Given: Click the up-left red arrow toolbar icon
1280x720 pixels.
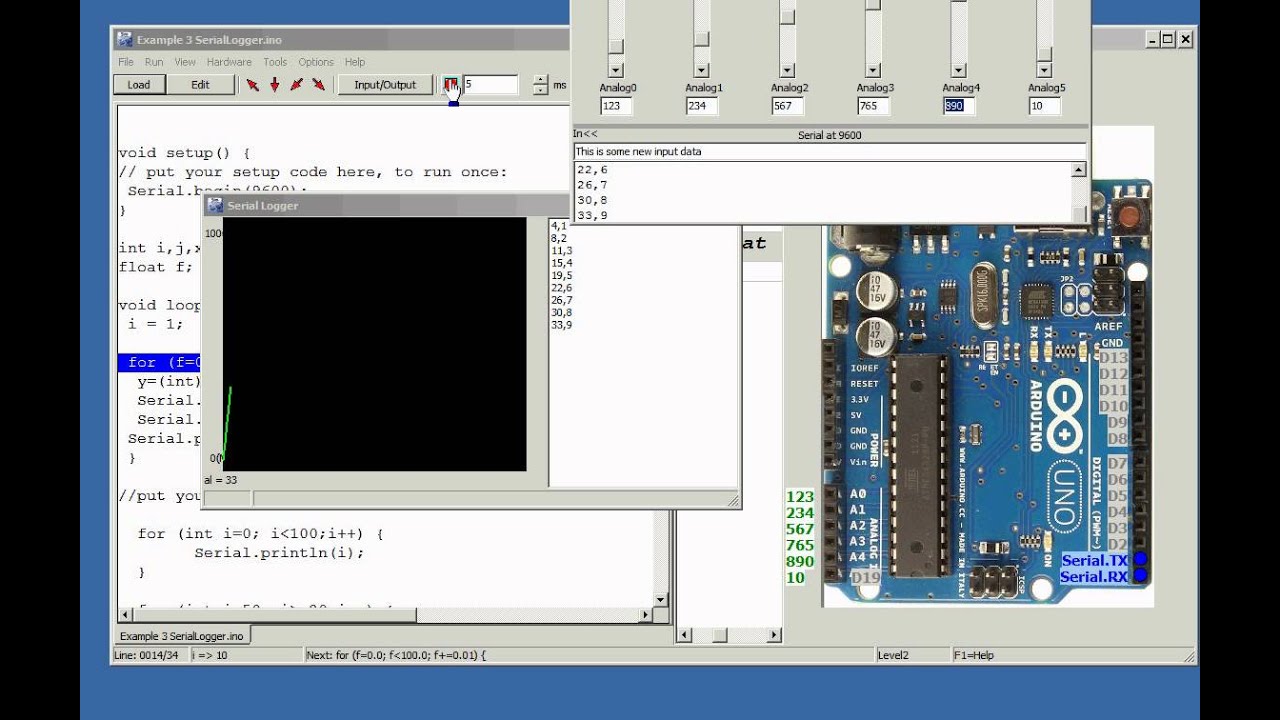Looking at the screenshot, I should (253, 85).
